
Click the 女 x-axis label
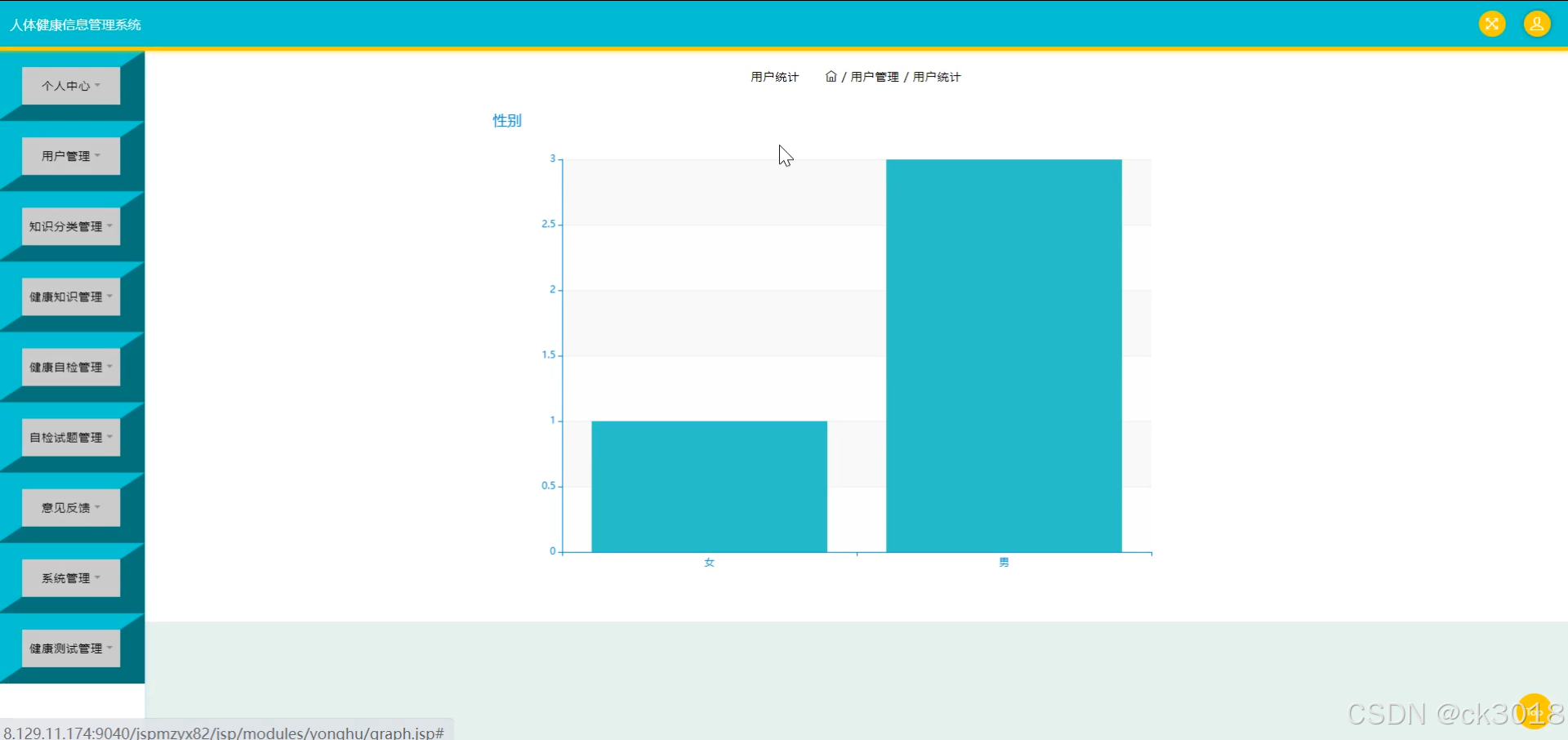tap(709, 563)
